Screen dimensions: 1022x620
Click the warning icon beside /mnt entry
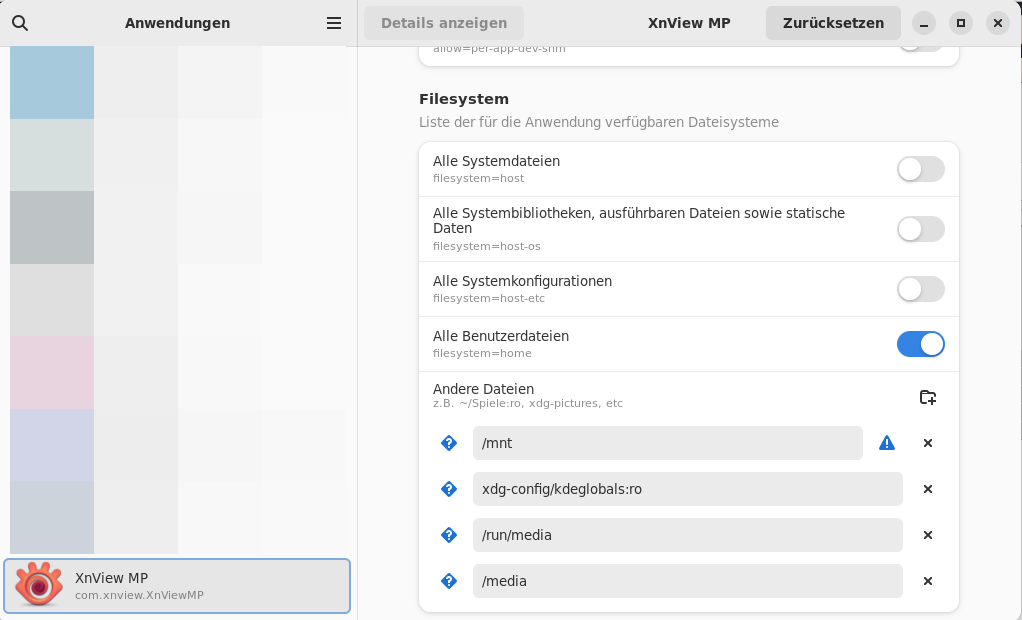point(887,443)
